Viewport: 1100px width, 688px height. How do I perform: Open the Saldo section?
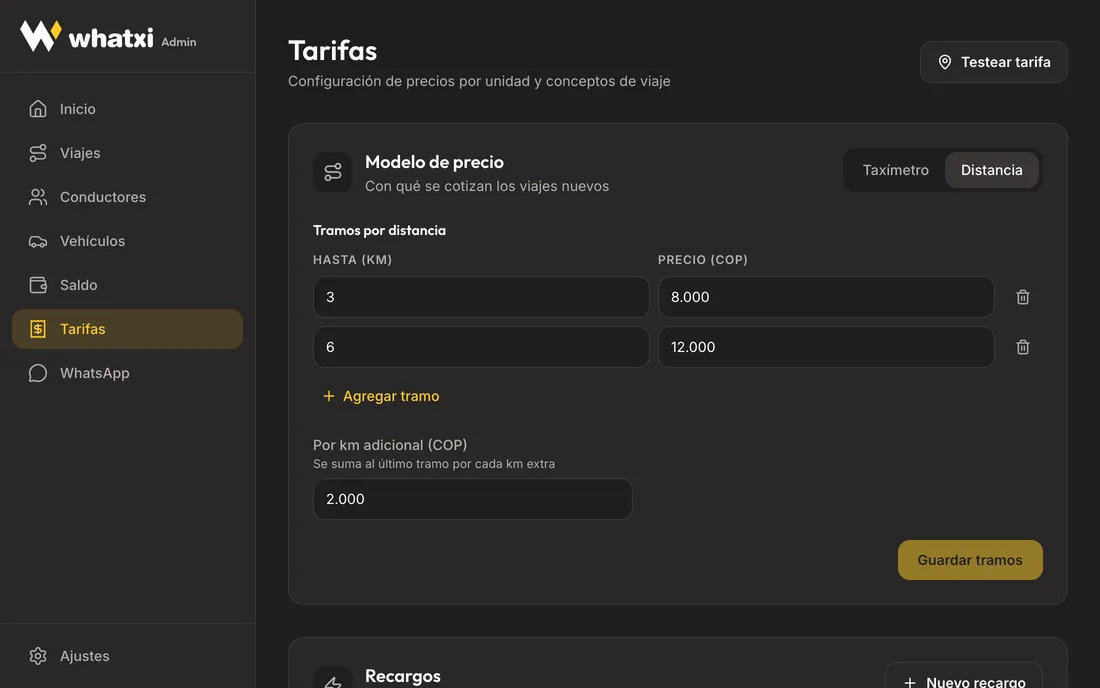(x=127, y=285)
